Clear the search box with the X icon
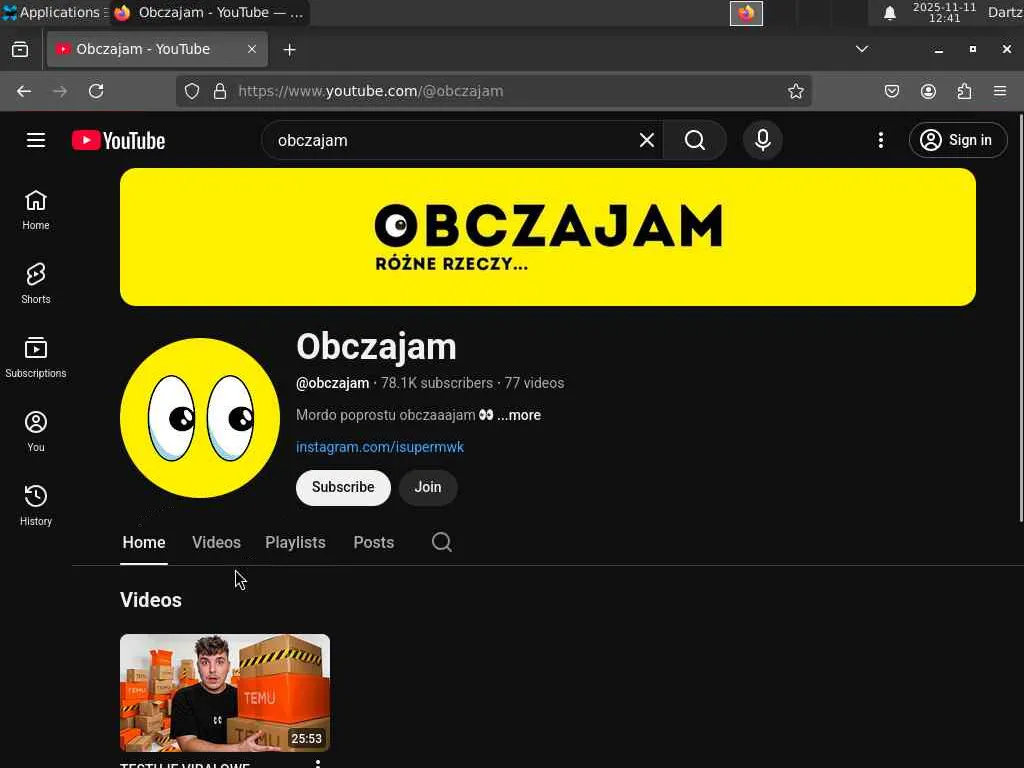The height and width of the screenshot is (768, 1024). click(x=647, y=140)
